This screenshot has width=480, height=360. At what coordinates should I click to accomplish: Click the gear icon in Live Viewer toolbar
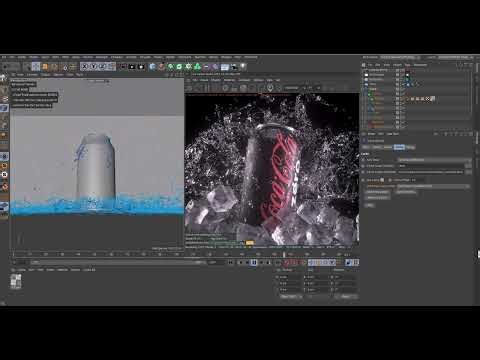(x=225, y=88)
